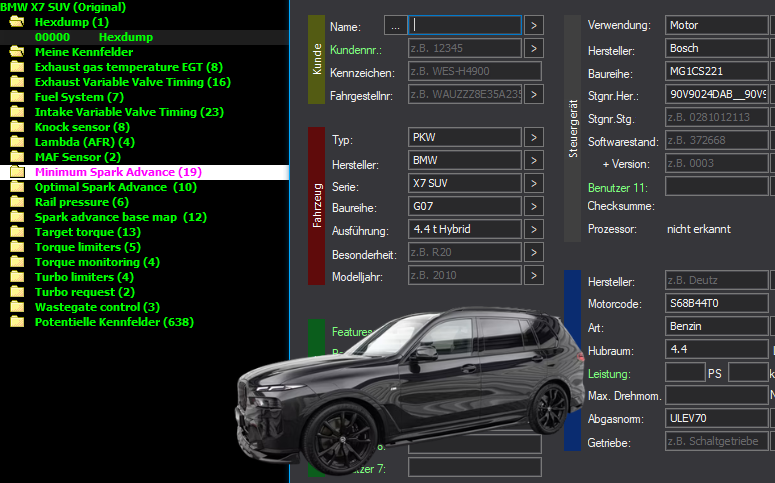Click the Target torque folder icon
775x483 pixels.
(17, 232)
